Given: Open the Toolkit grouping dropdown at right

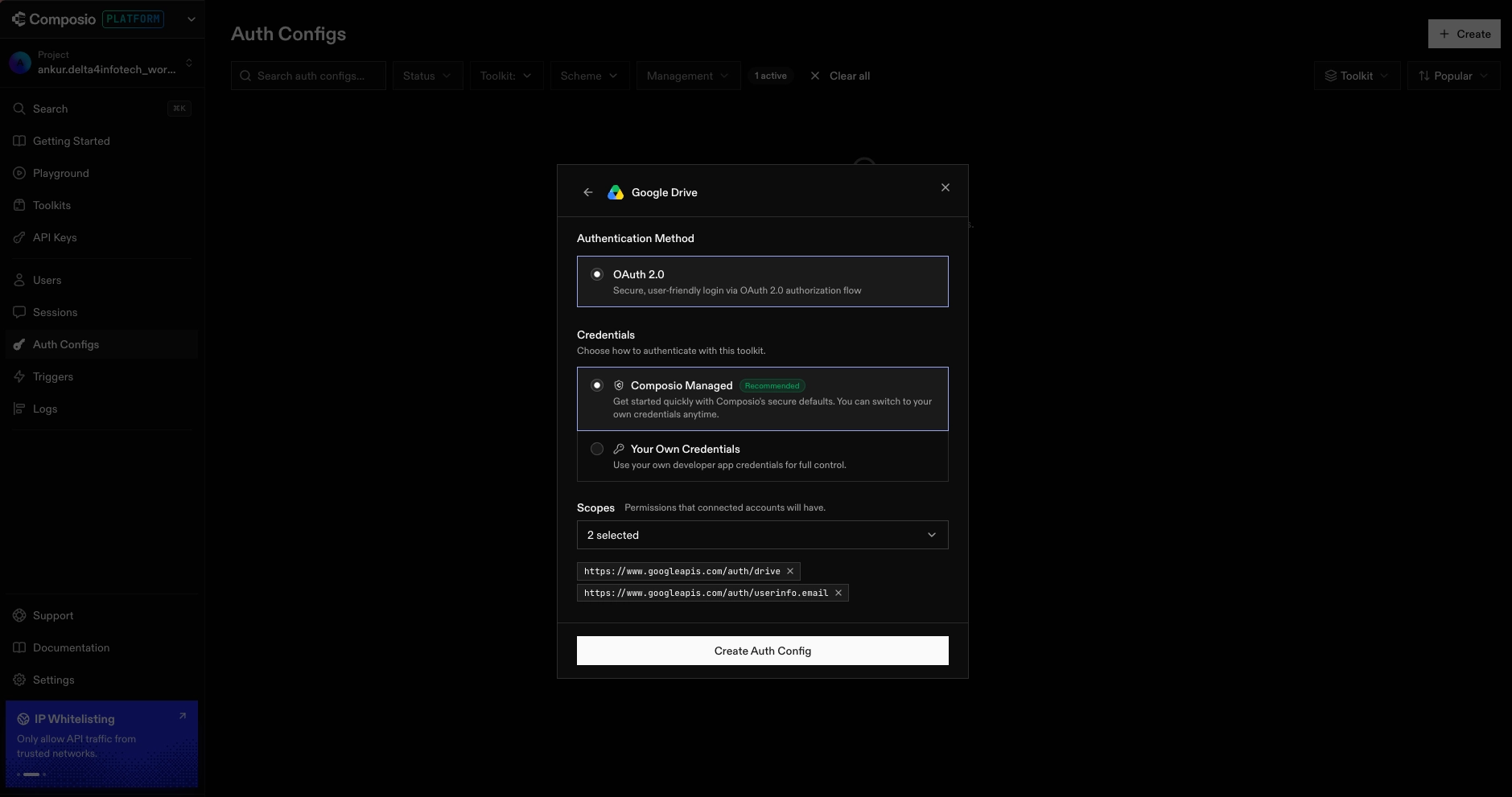Looking at the screenshot, I should 1357,76.
